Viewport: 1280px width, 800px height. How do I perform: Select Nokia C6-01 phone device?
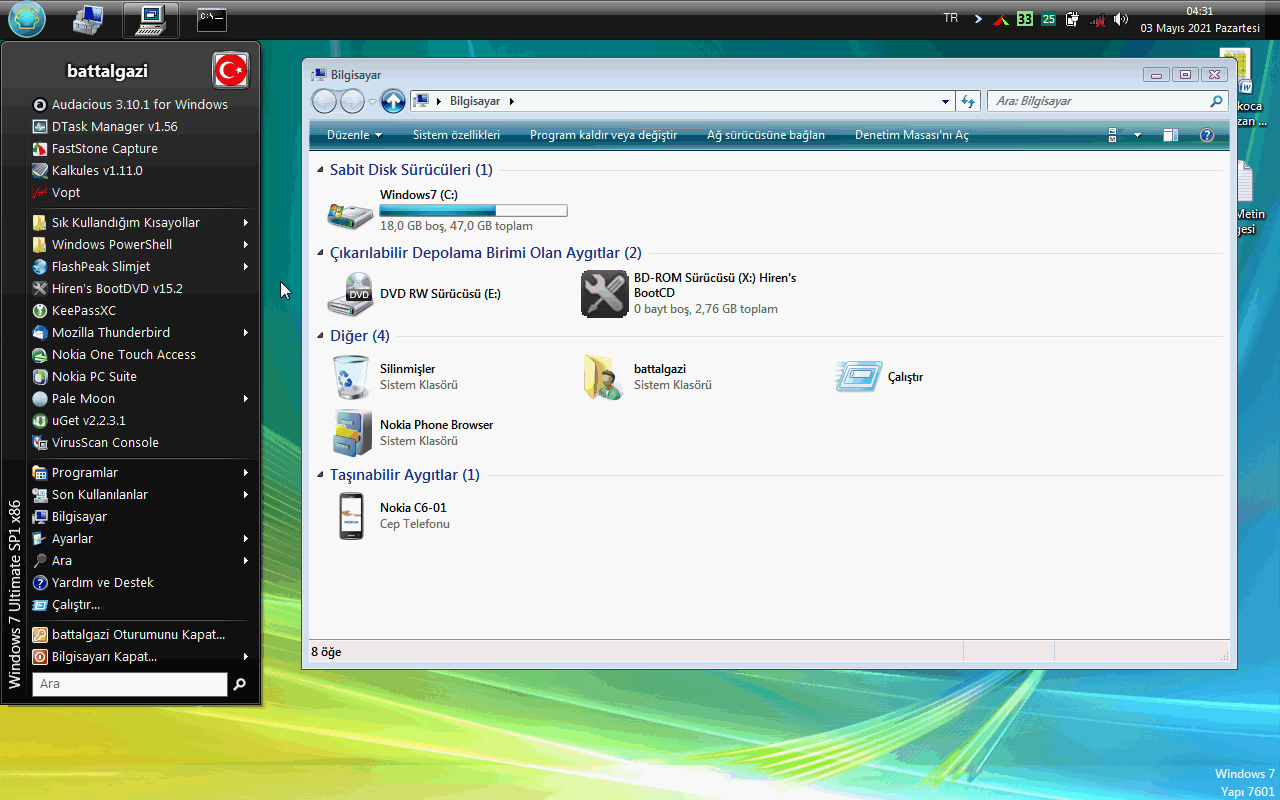[x=392, y=515]
